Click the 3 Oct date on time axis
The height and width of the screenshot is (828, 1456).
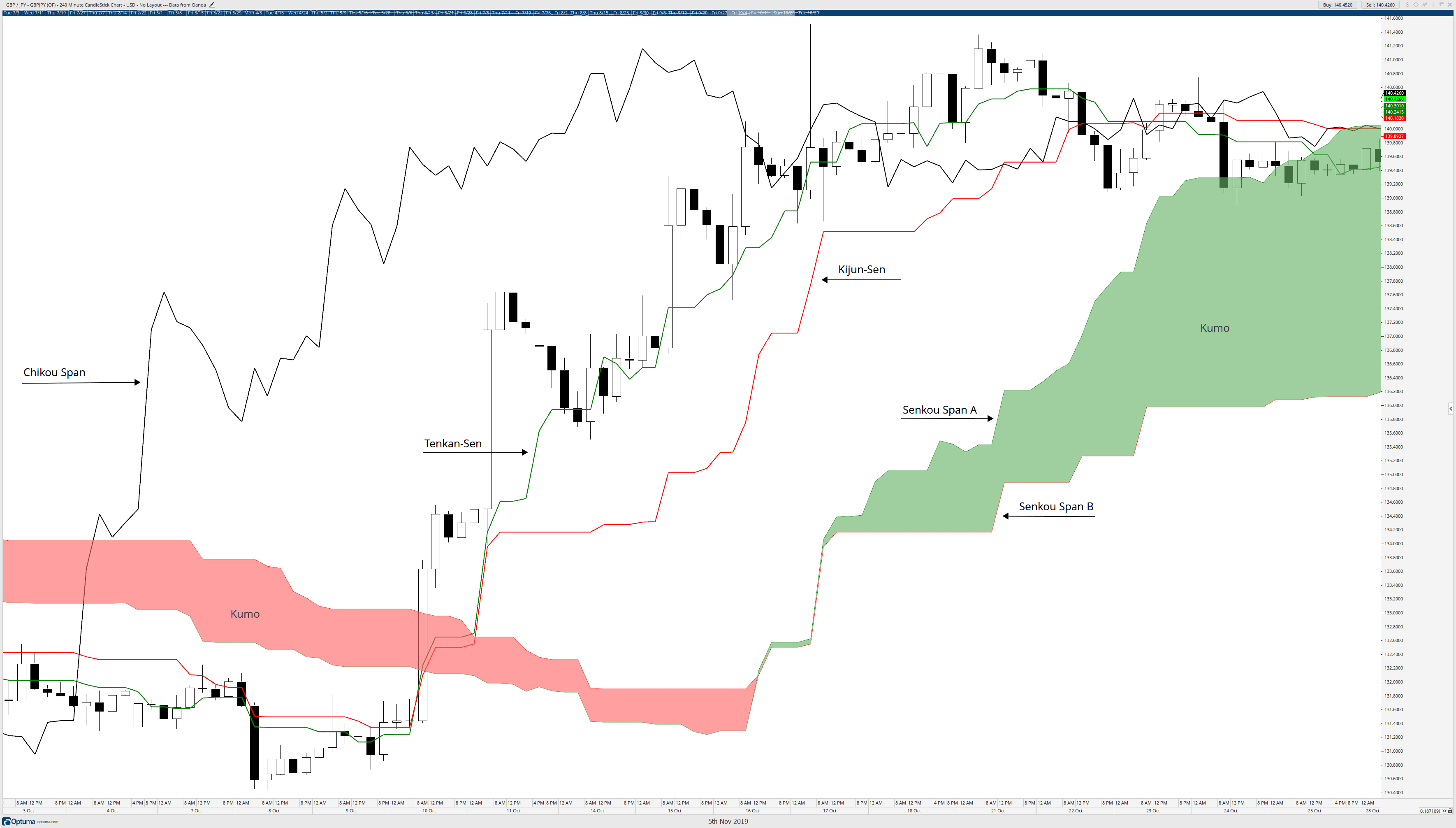point(28,811)
